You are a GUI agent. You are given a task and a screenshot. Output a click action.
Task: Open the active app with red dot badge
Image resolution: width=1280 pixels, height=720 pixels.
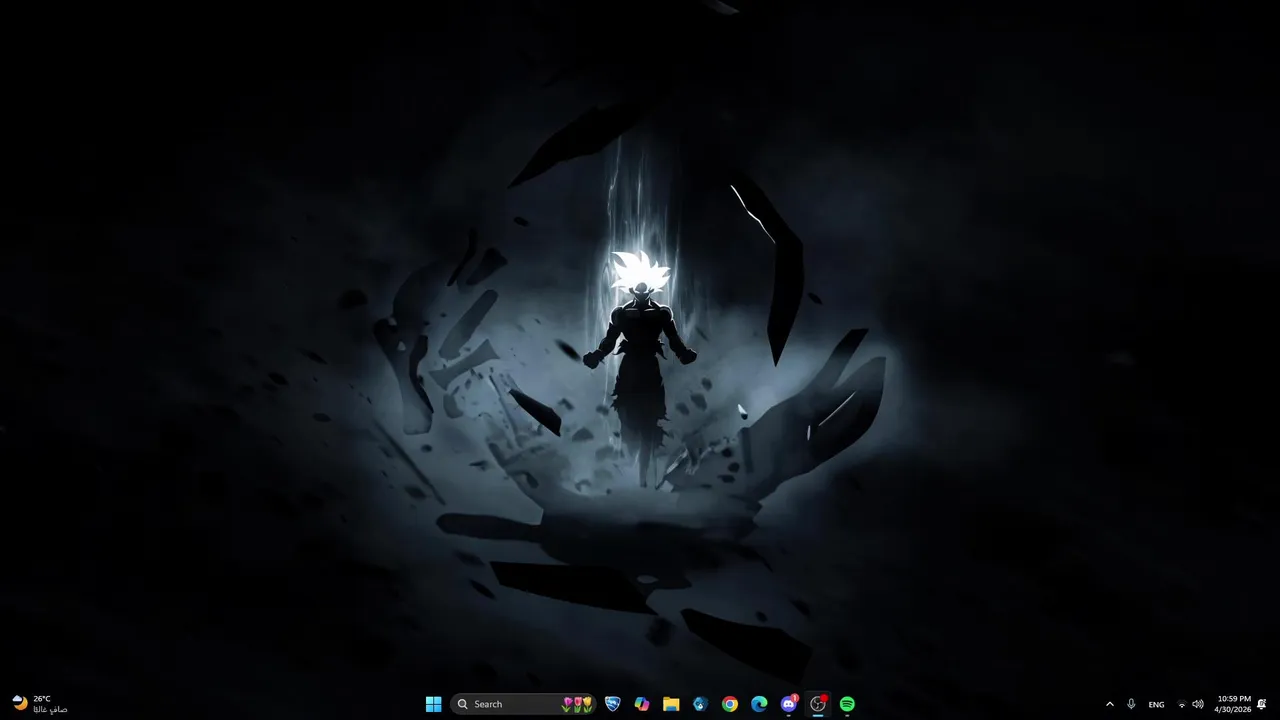818,704
